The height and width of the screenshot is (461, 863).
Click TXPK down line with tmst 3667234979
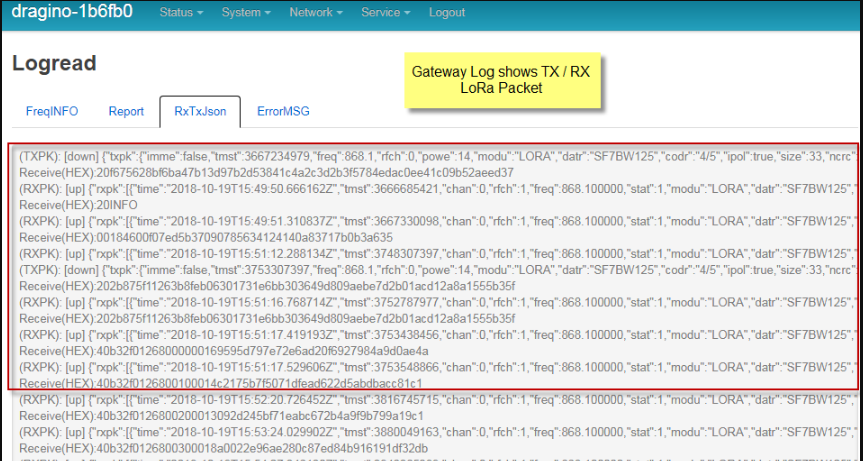pyautogui.click(x=438, y=157)
